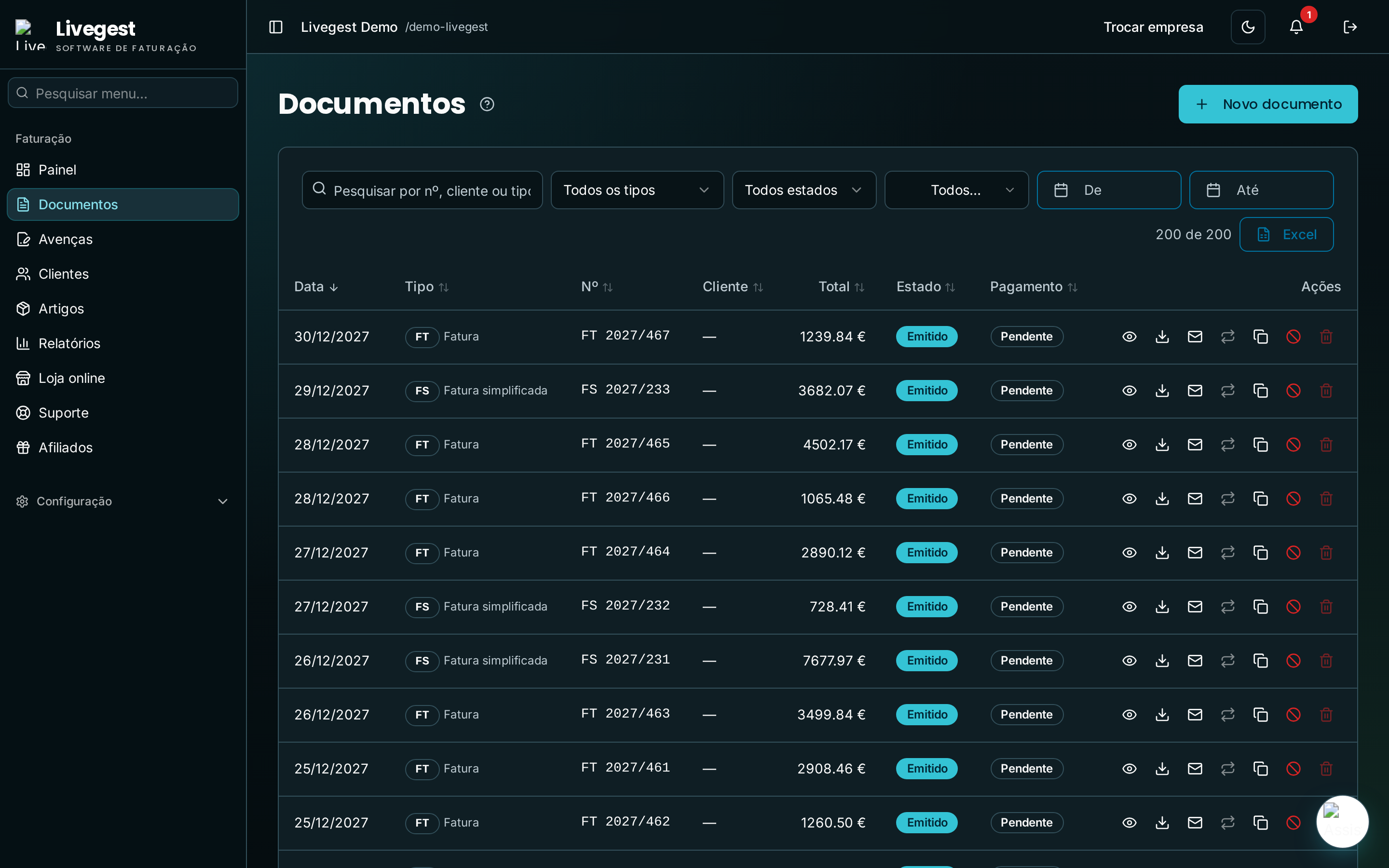
Task: Open Relatórios in sidebar
Action: tap(122, 343)
